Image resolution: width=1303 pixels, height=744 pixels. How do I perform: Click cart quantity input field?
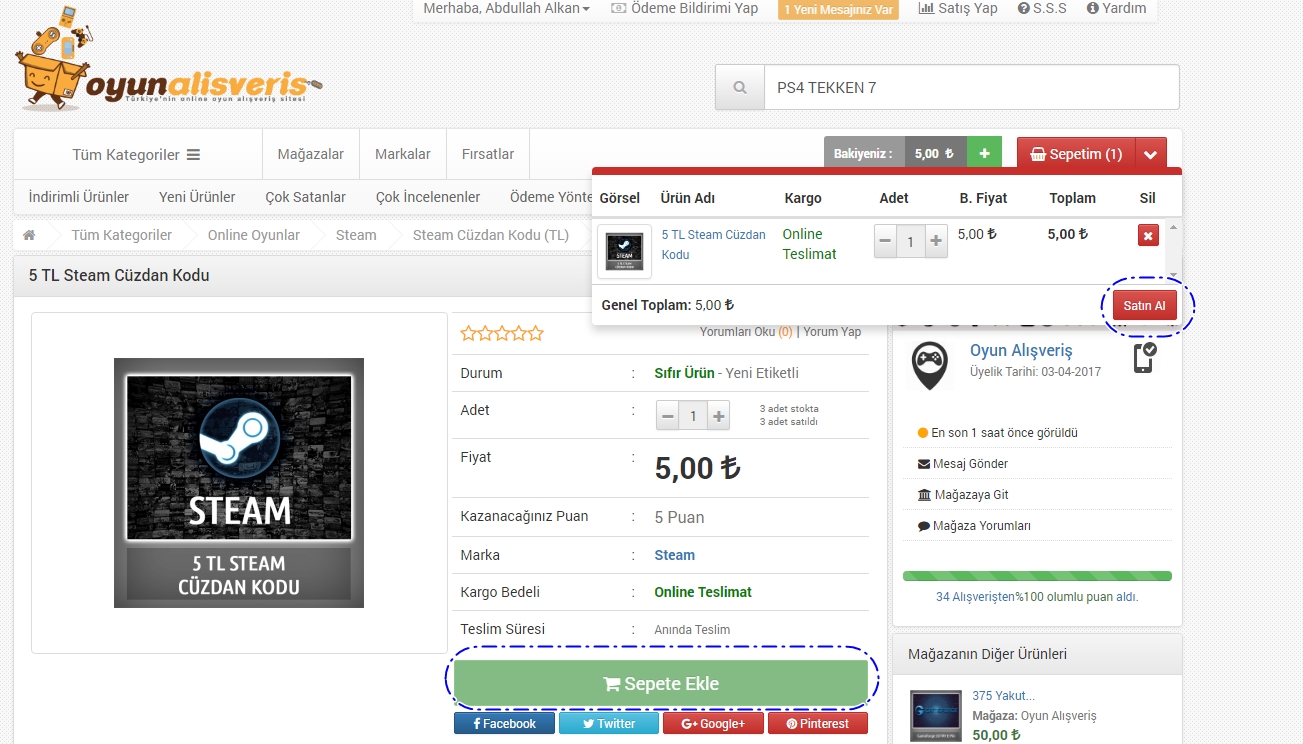click(x=911, y=241)
